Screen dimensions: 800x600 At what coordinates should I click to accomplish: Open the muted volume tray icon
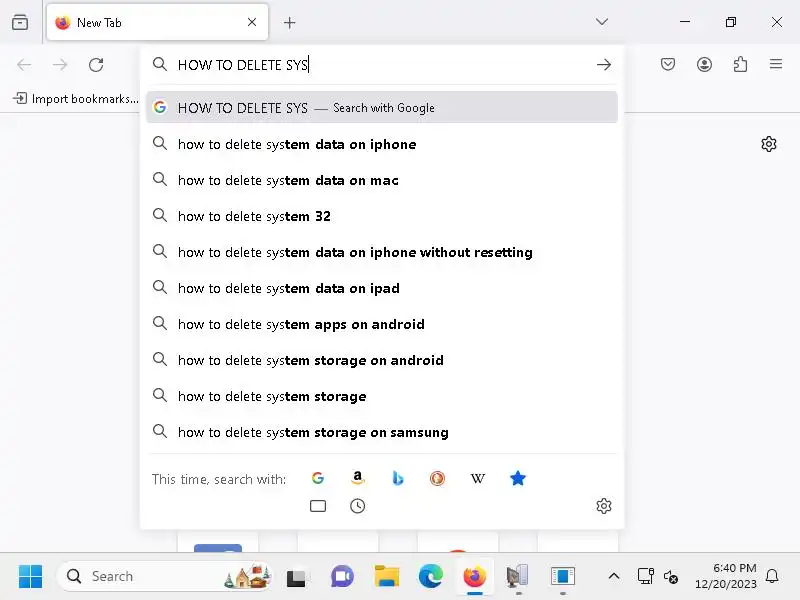click(x=671, y=577)
